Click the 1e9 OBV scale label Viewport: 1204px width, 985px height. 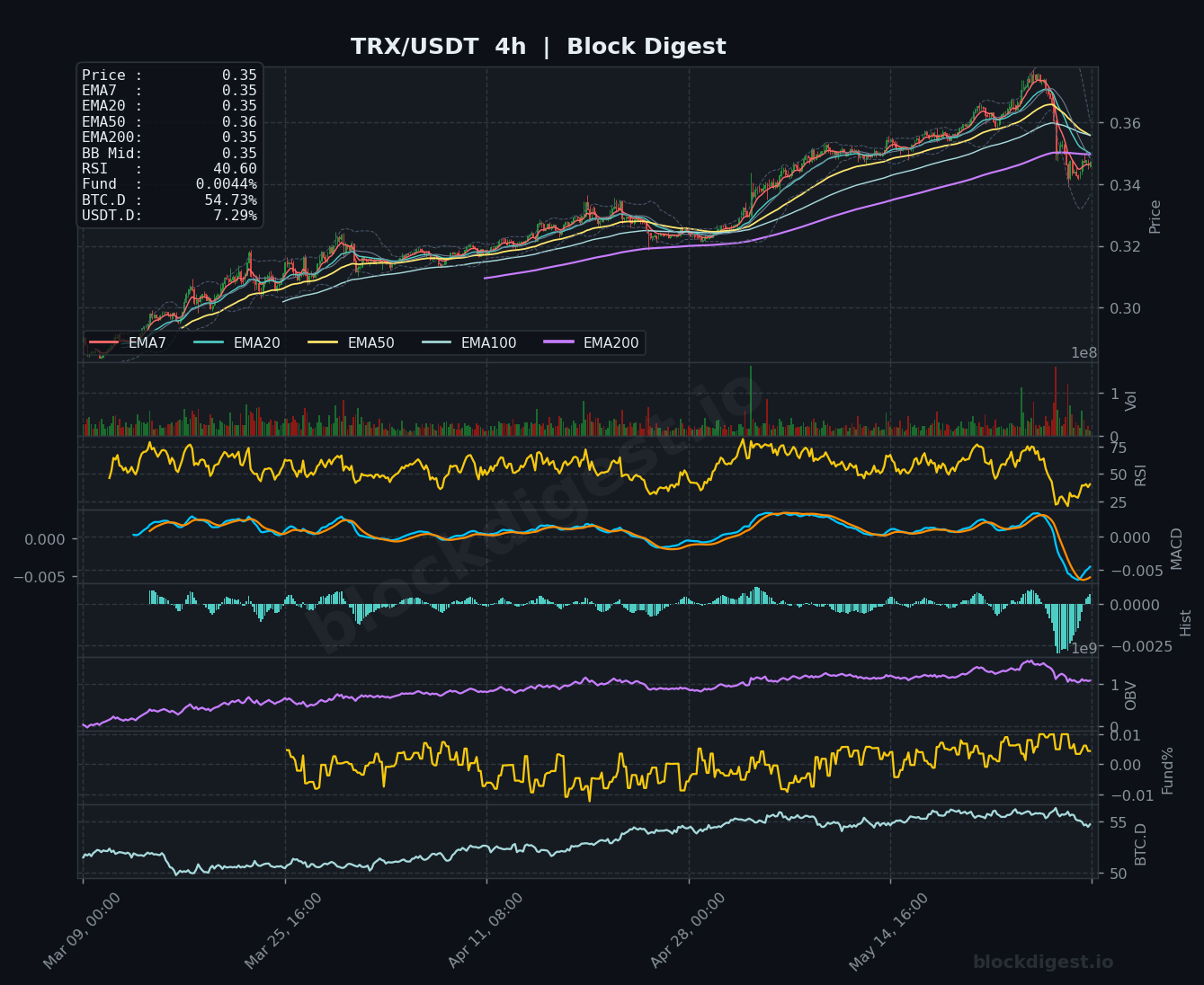coord(1084,648)
